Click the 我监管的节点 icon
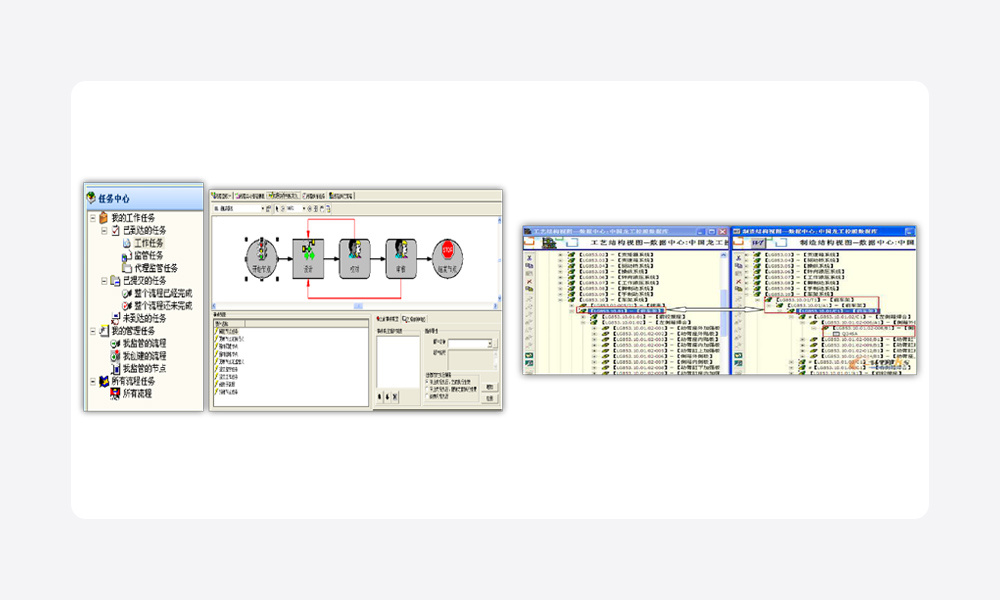The image size is (1000, 600). coord(115,369)
